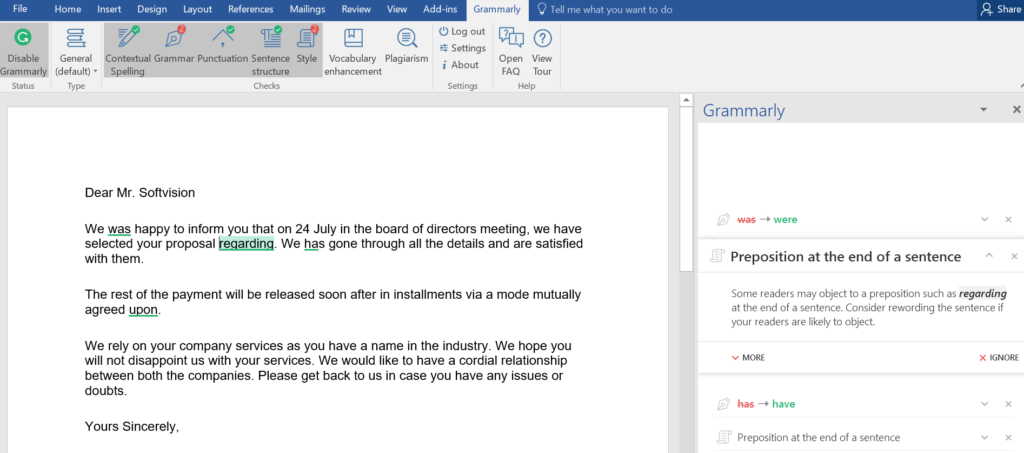Start the View Tour guide
Screen dimensions: 1024x453
542,51
